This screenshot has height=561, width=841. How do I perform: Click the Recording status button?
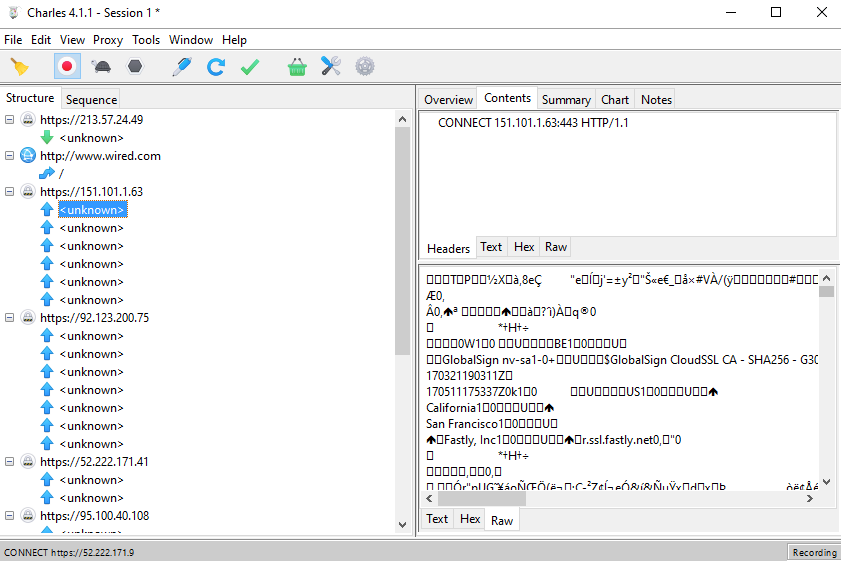(x=813, y=552)
